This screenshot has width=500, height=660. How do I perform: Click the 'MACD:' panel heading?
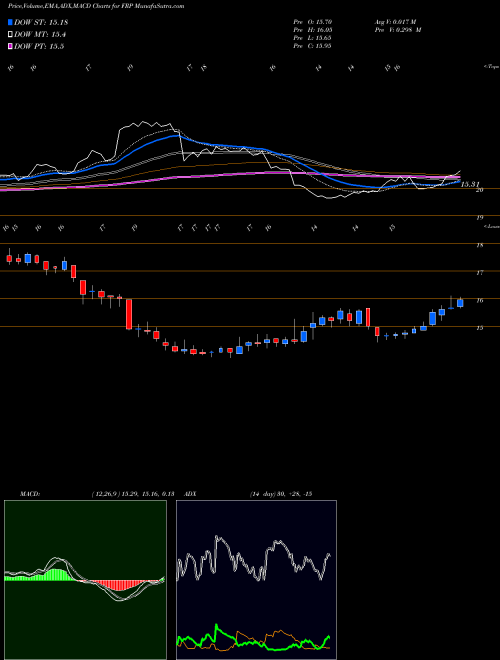(29, 494)
